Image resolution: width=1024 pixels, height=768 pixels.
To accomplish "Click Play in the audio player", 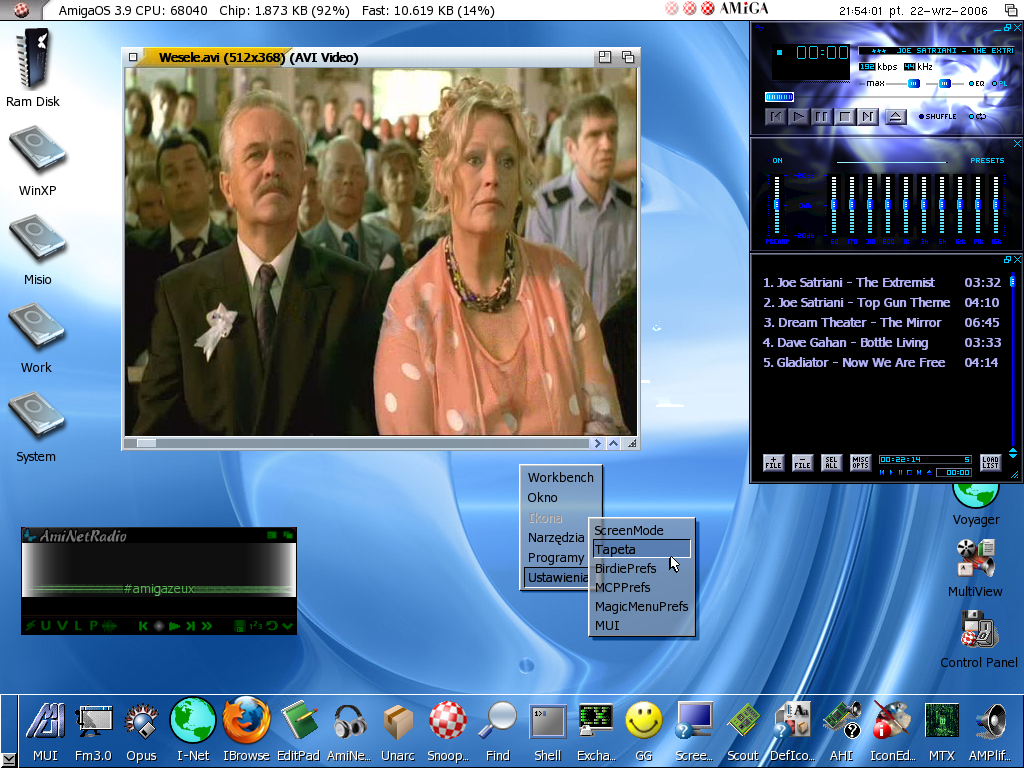I will 798,116.
